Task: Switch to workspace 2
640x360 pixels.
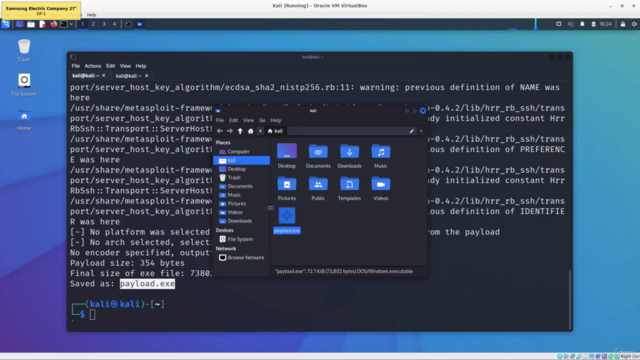Action: [x=93, y=24]
